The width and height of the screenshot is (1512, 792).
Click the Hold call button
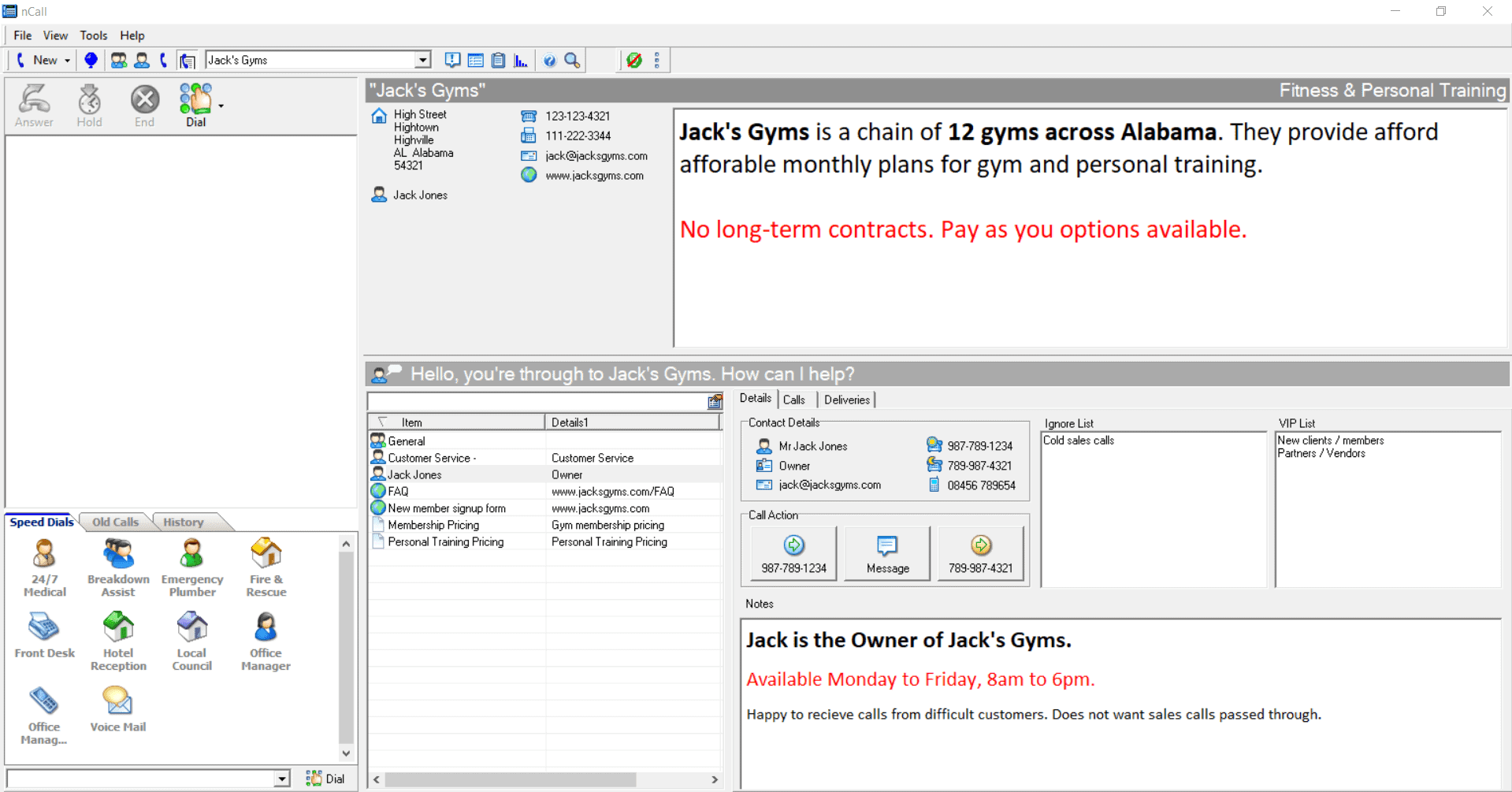[x=89, y=106]
